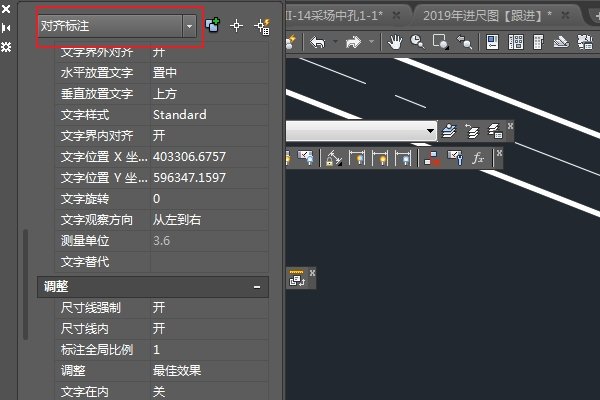Collapse the 调整 section
Image resolution: width=600 pixels, height=400 pixels.
coord(257,287)
